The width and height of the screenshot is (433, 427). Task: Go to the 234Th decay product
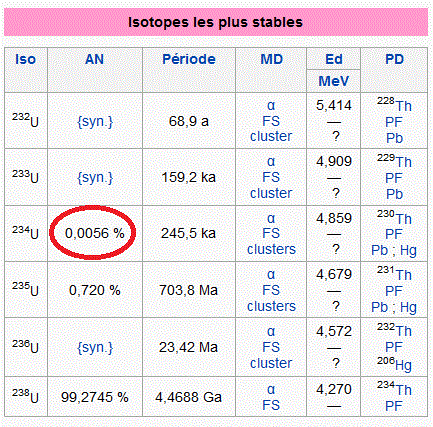pos(394,388)
